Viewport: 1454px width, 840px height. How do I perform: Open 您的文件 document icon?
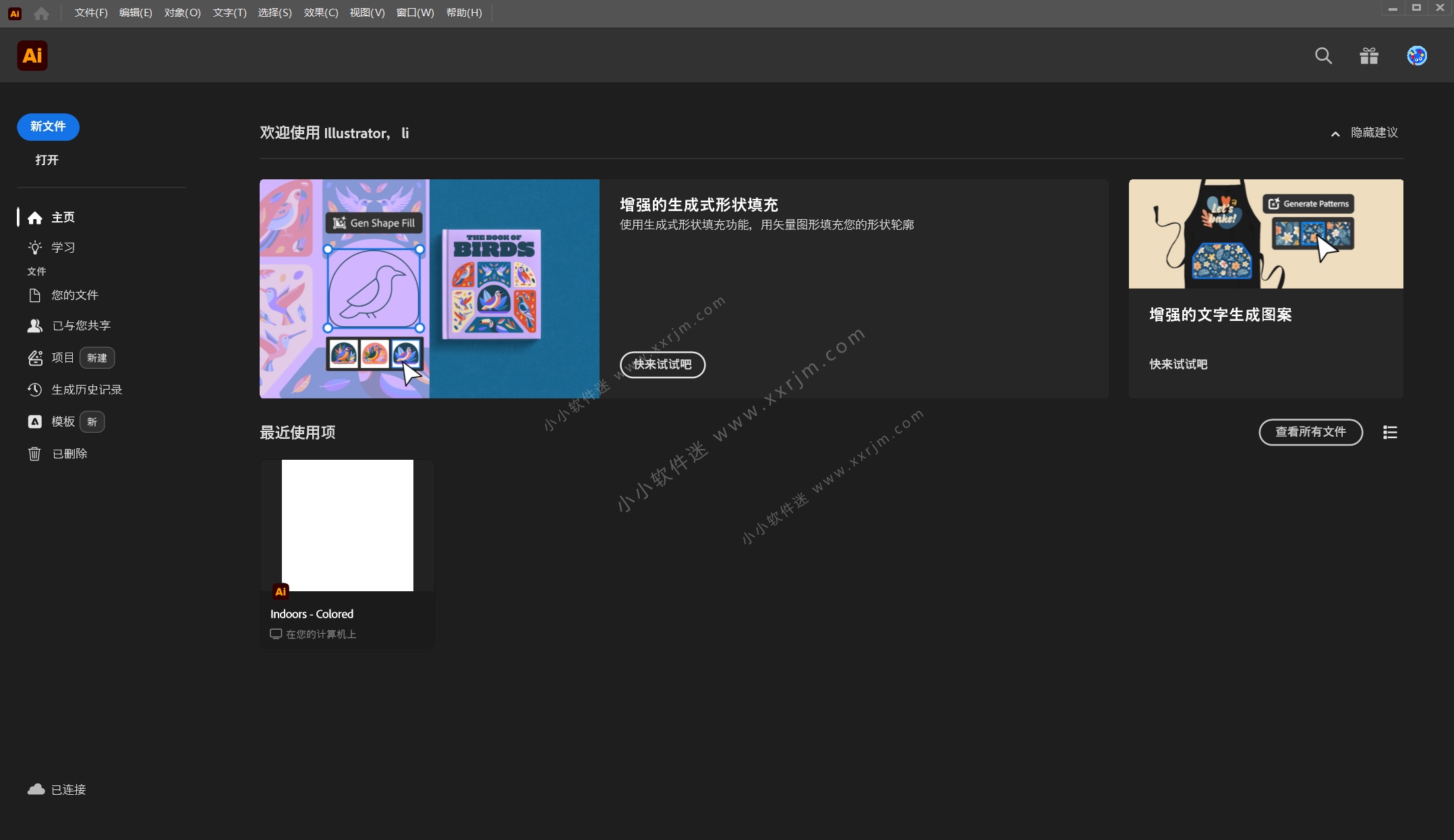click(35, 295)
